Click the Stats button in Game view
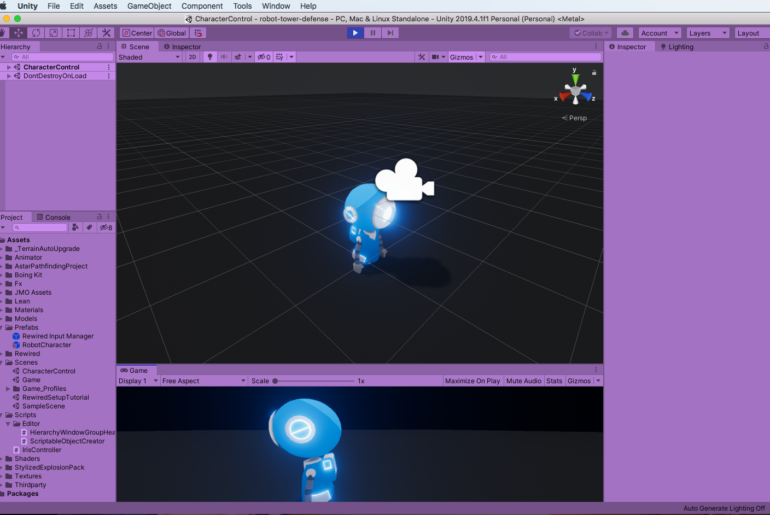Image resolution: width=770 pixels, height=515 pixels. [x=553, y=381]
